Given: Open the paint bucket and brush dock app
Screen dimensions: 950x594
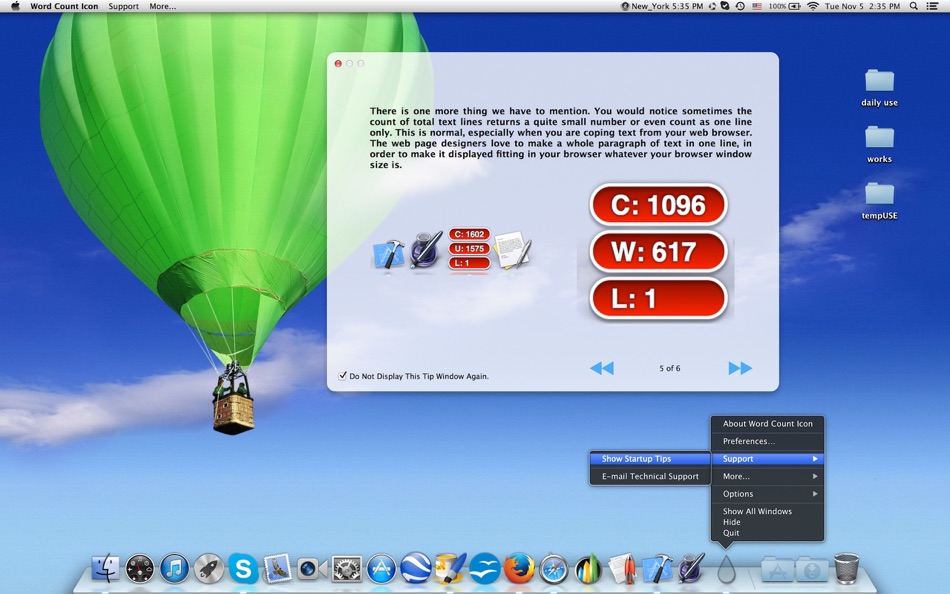Looking at the screenshot, I should point(450,568).
